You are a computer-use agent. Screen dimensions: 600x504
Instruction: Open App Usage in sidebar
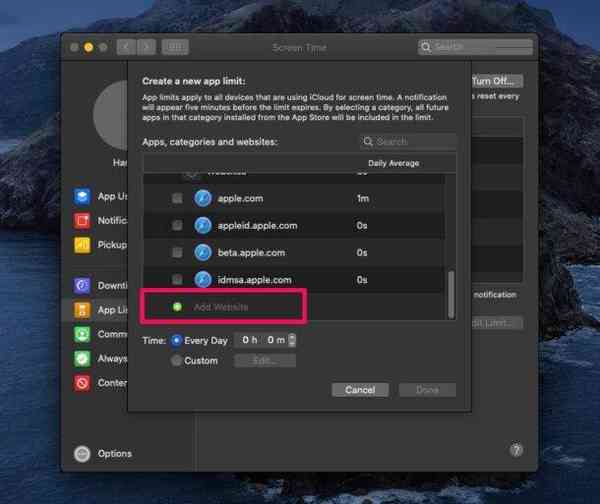click(x=100, y=196)
